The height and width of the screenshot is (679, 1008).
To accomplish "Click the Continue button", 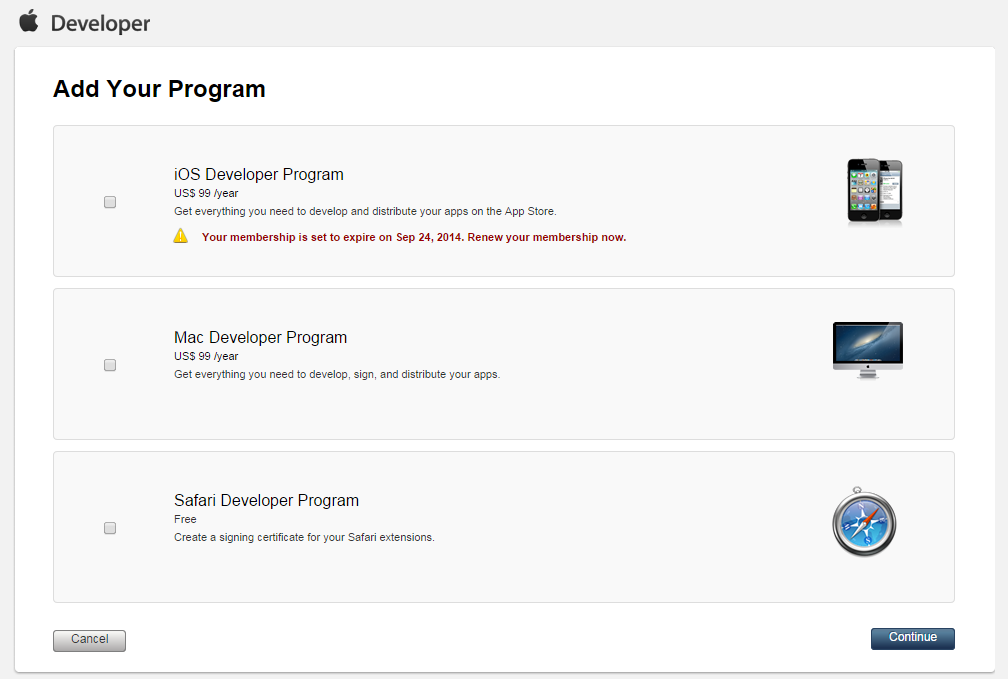I will [x=912, y=638].
